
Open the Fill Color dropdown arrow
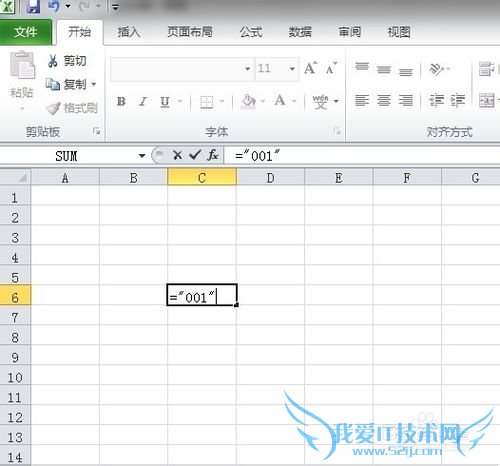263,101
